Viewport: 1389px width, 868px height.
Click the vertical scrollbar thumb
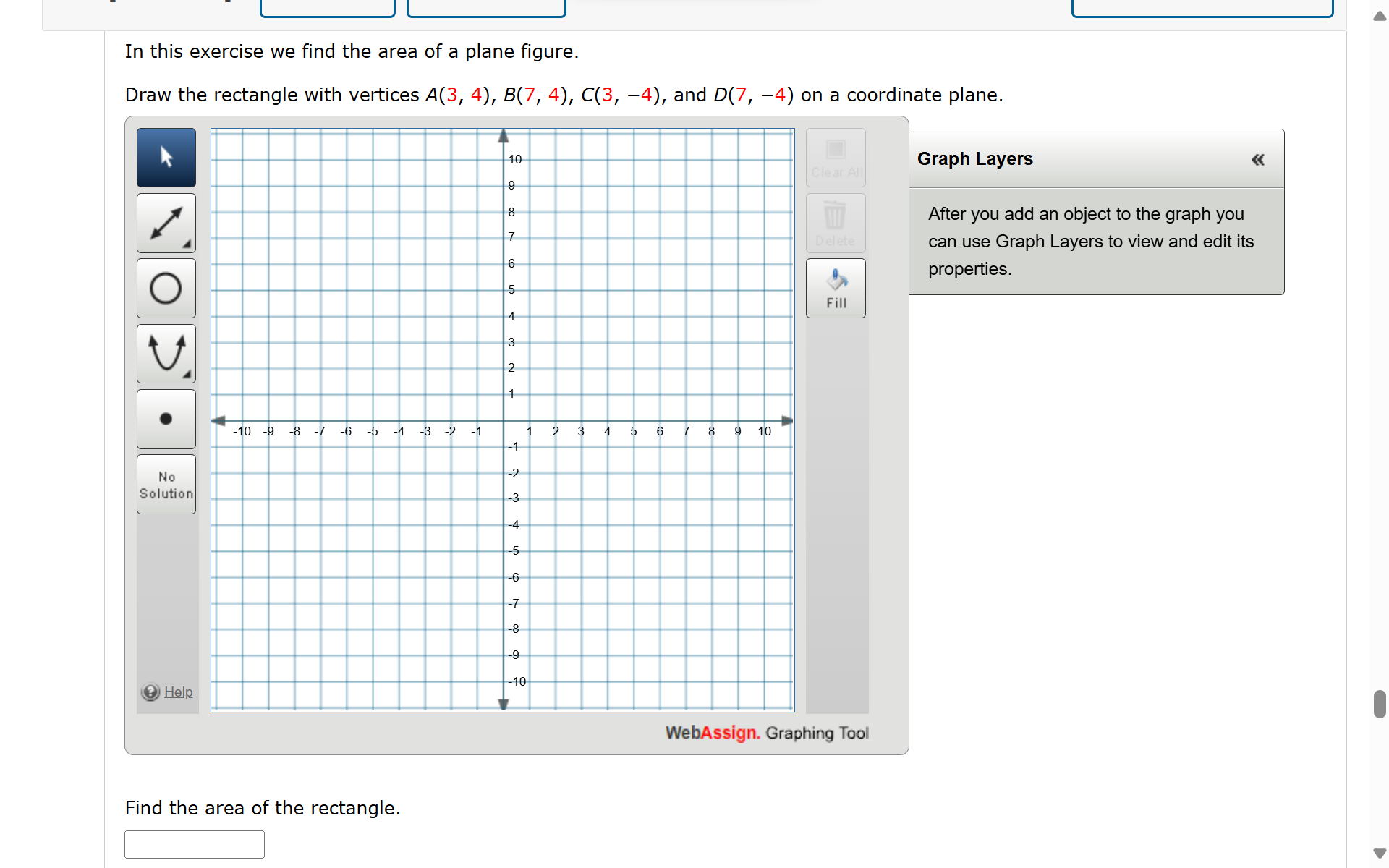point(1380,704)
